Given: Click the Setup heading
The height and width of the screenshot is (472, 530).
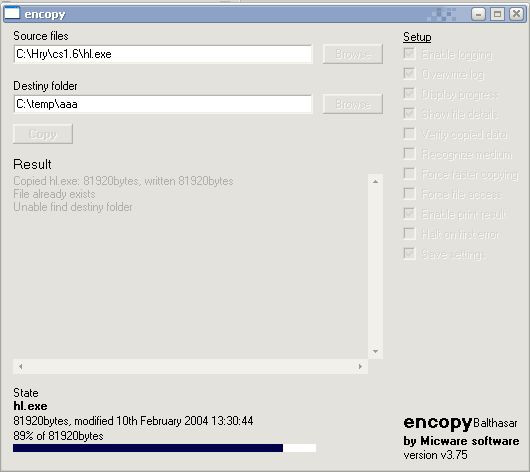Looking at the screenshot, I should [417, 37].
